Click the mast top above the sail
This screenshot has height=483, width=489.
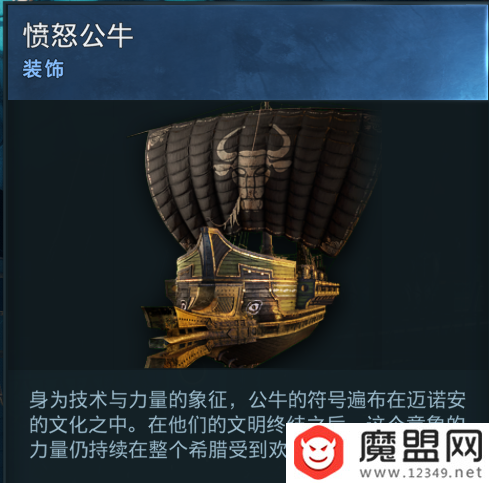[265, 106]
